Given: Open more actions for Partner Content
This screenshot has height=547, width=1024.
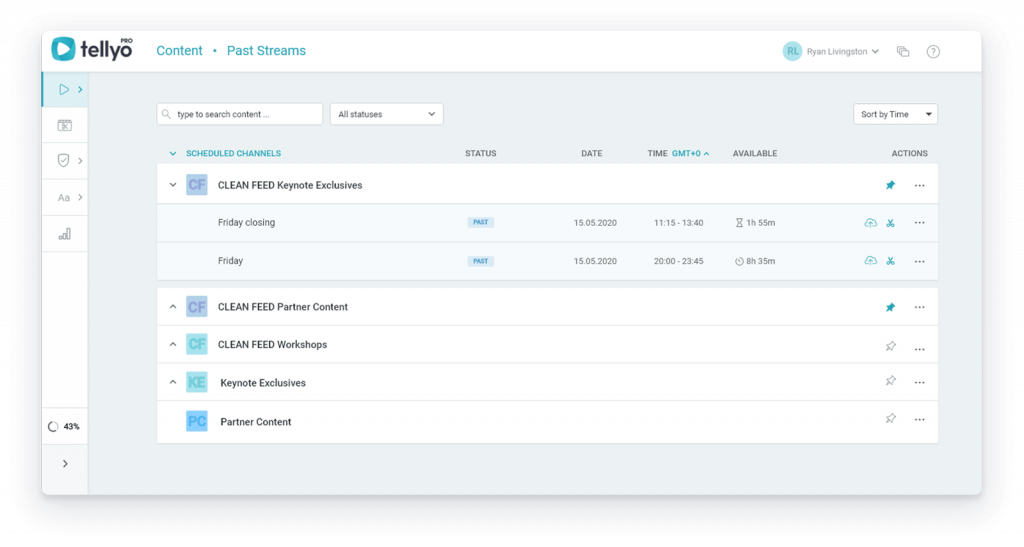Looking at the screenshot, I should coord(920,420).
